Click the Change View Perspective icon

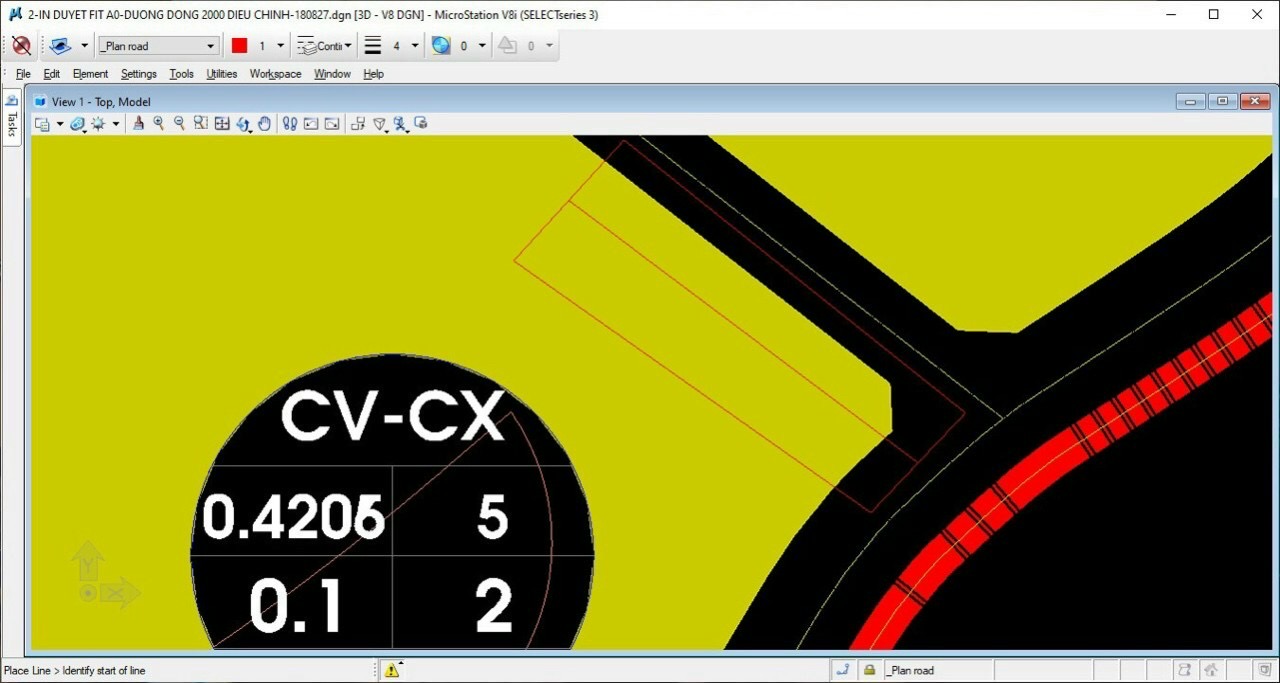coord(380,125)
